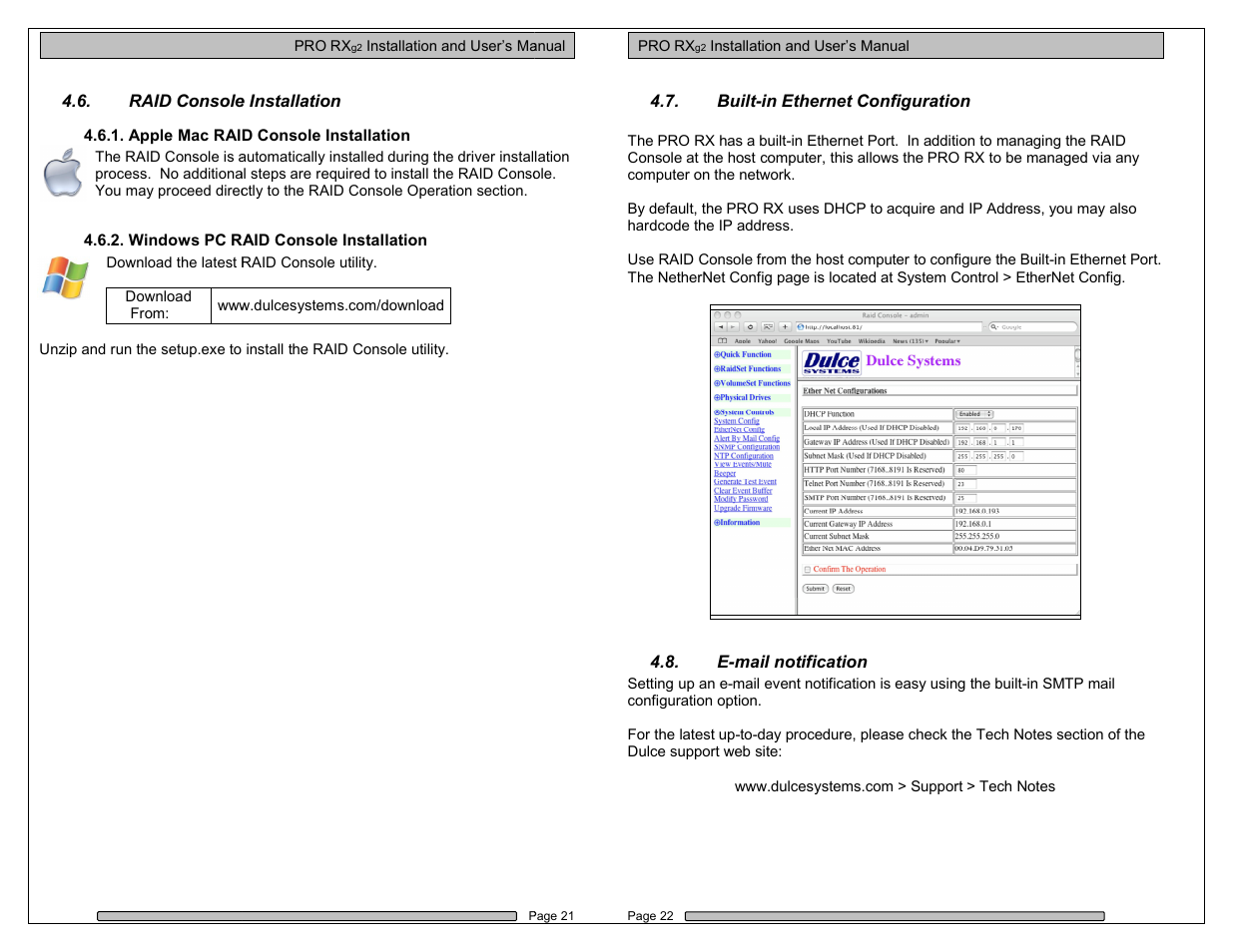Click the Windows logo beside section 4.6.2
The height and width of the screenshot is (952, 1233).
pos(65,276)
